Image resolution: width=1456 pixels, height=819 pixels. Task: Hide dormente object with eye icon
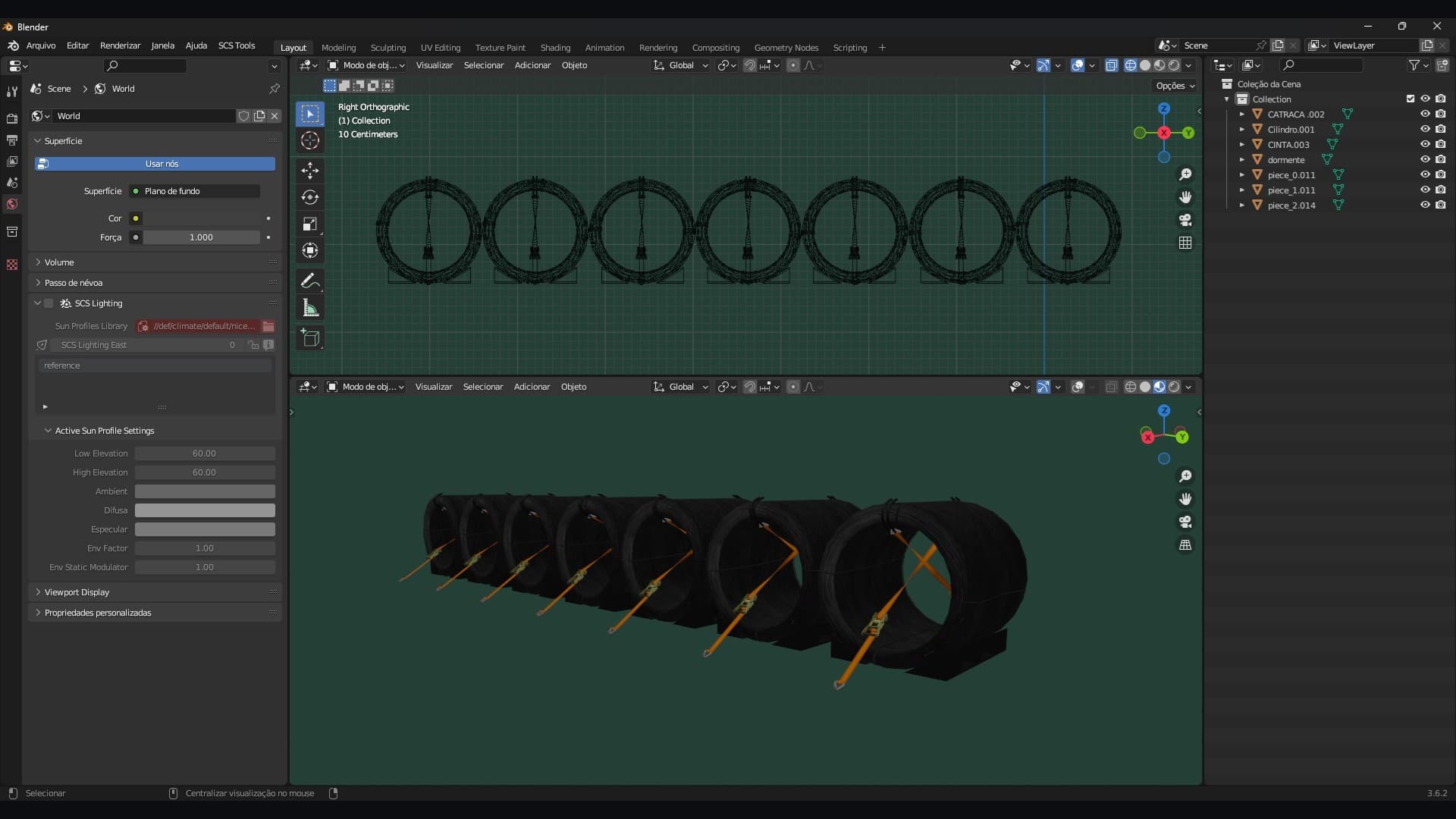coord(1425,159)
